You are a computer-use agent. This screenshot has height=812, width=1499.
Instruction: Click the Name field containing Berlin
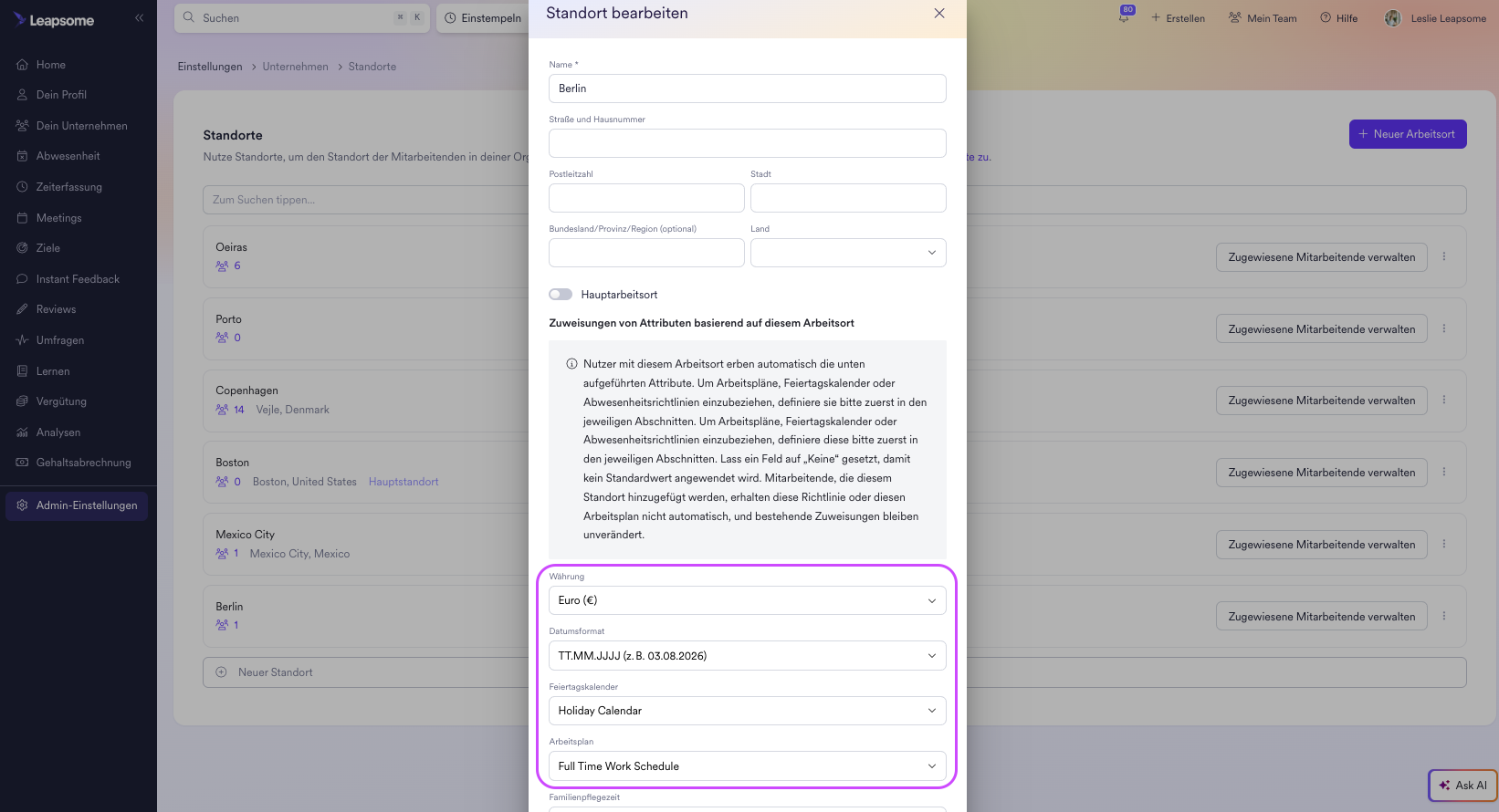click(x=747, y=88)
